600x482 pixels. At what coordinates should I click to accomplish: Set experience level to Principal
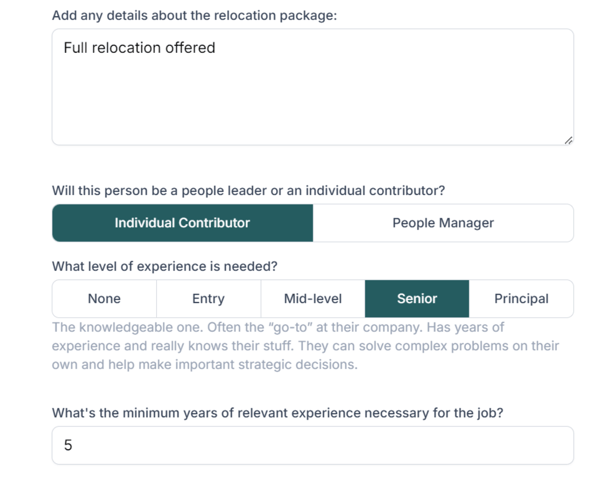(521, 298)
